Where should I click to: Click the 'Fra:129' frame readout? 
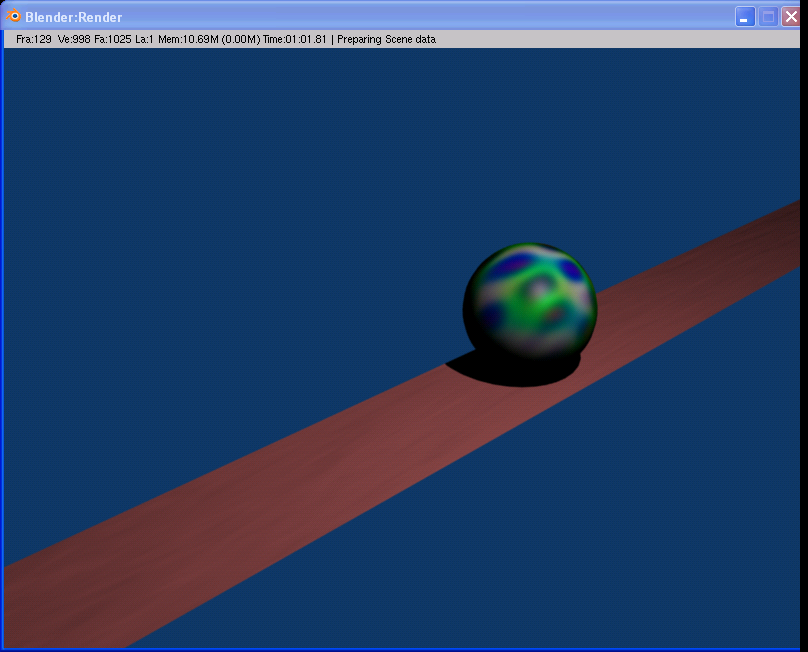(x=33, y=39)
